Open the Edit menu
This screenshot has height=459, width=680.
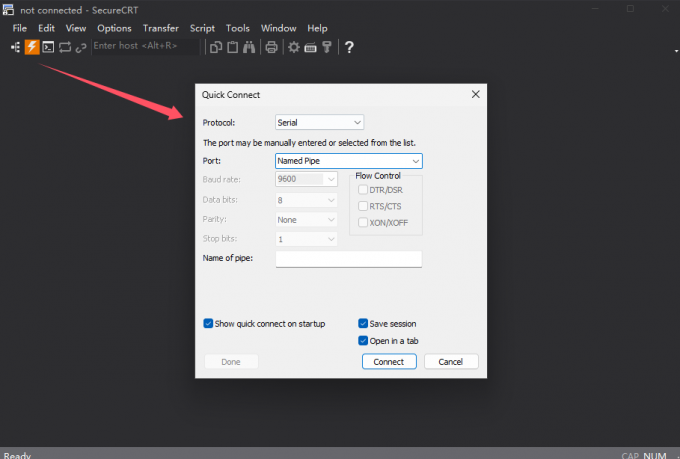click(46, 28)
